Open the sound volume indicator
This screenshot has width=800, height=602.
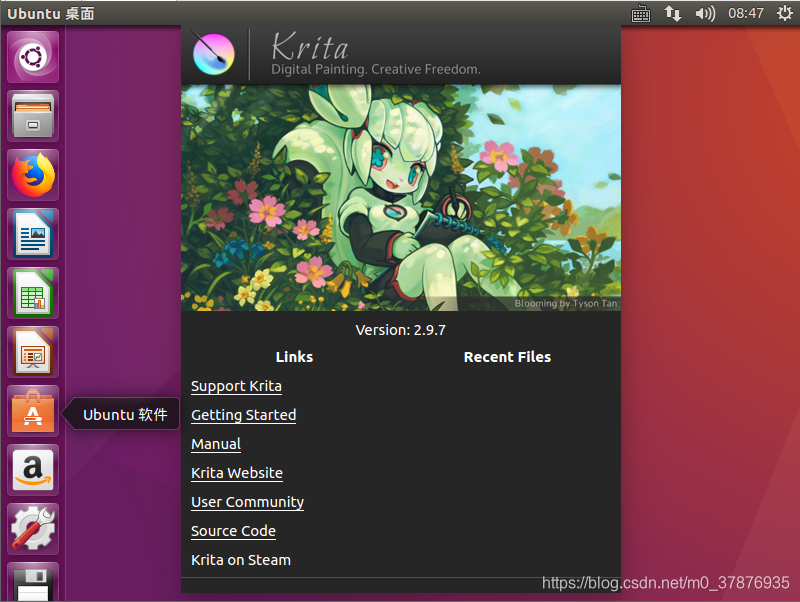coord(705,13)
